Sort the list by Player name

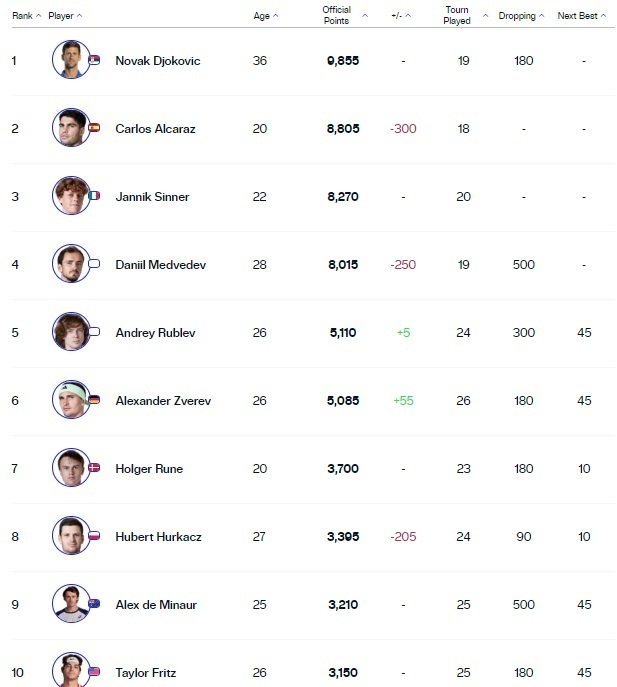[x=65, y=16]
